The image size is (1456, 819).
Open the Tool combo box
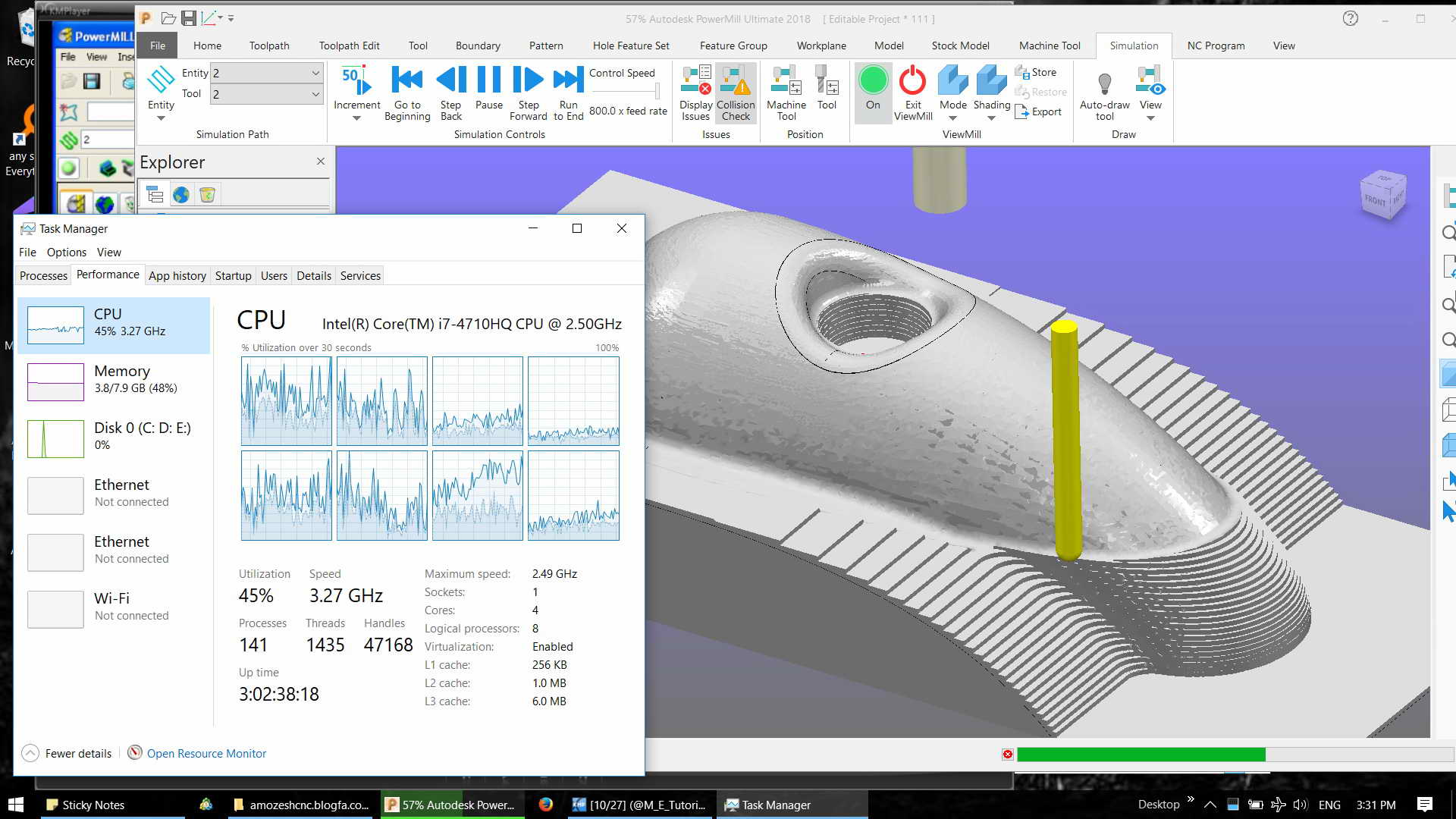point(266,94)
